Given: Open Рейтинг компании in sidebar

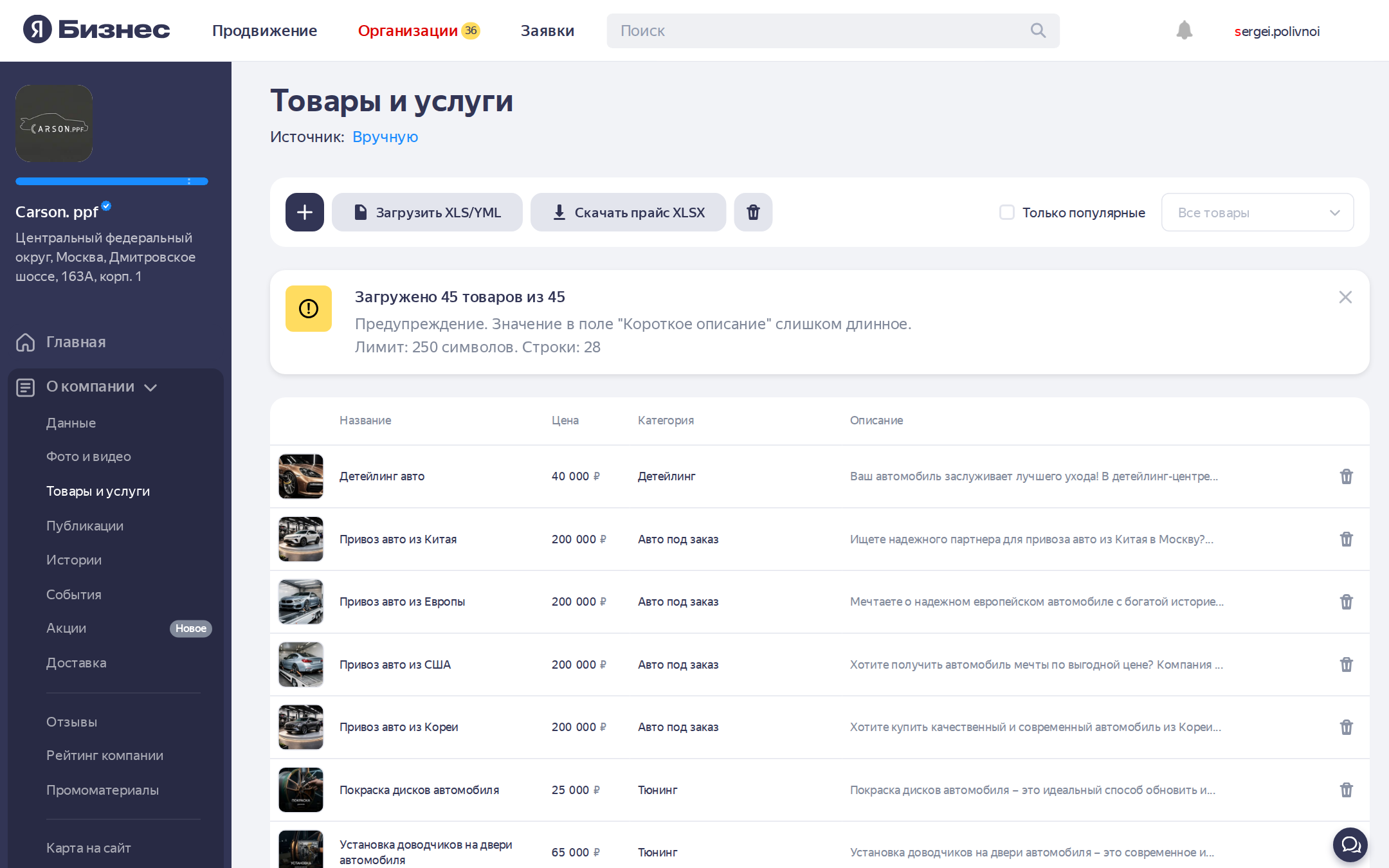Looking at the screenshot, I should pyautogui.click(x=105, y=755).
